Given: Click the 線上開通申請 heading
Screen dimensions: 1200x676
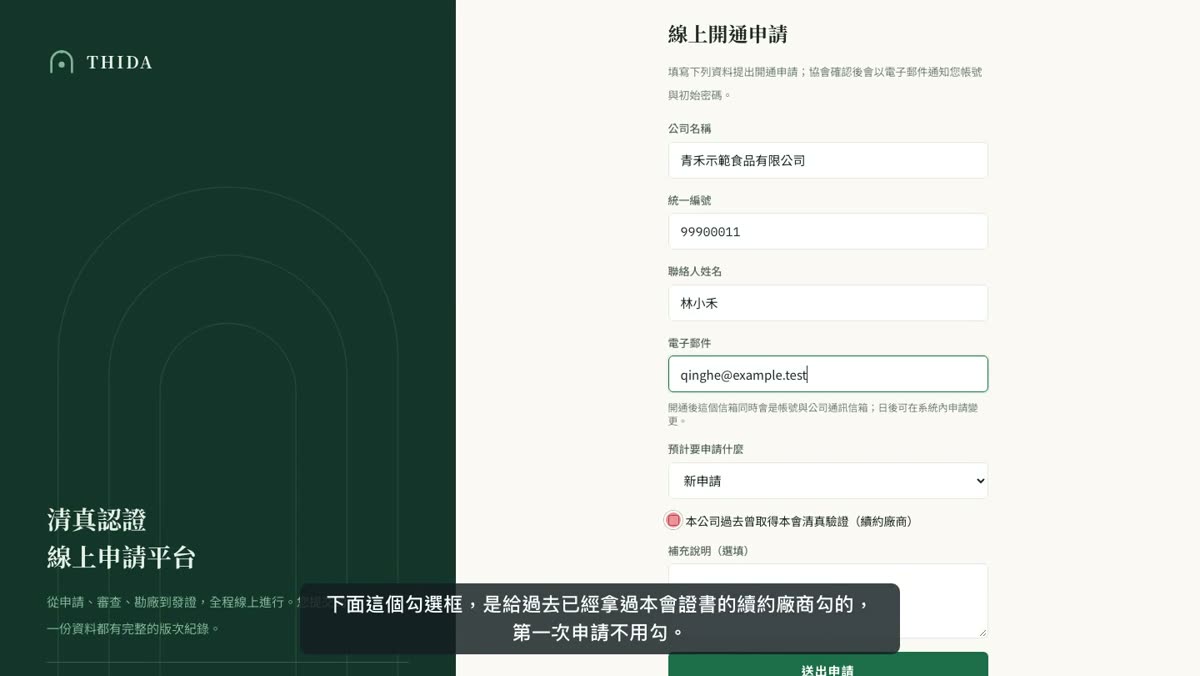Looking at the screenshot, I should pyautogui.click(x=728, y=34).
